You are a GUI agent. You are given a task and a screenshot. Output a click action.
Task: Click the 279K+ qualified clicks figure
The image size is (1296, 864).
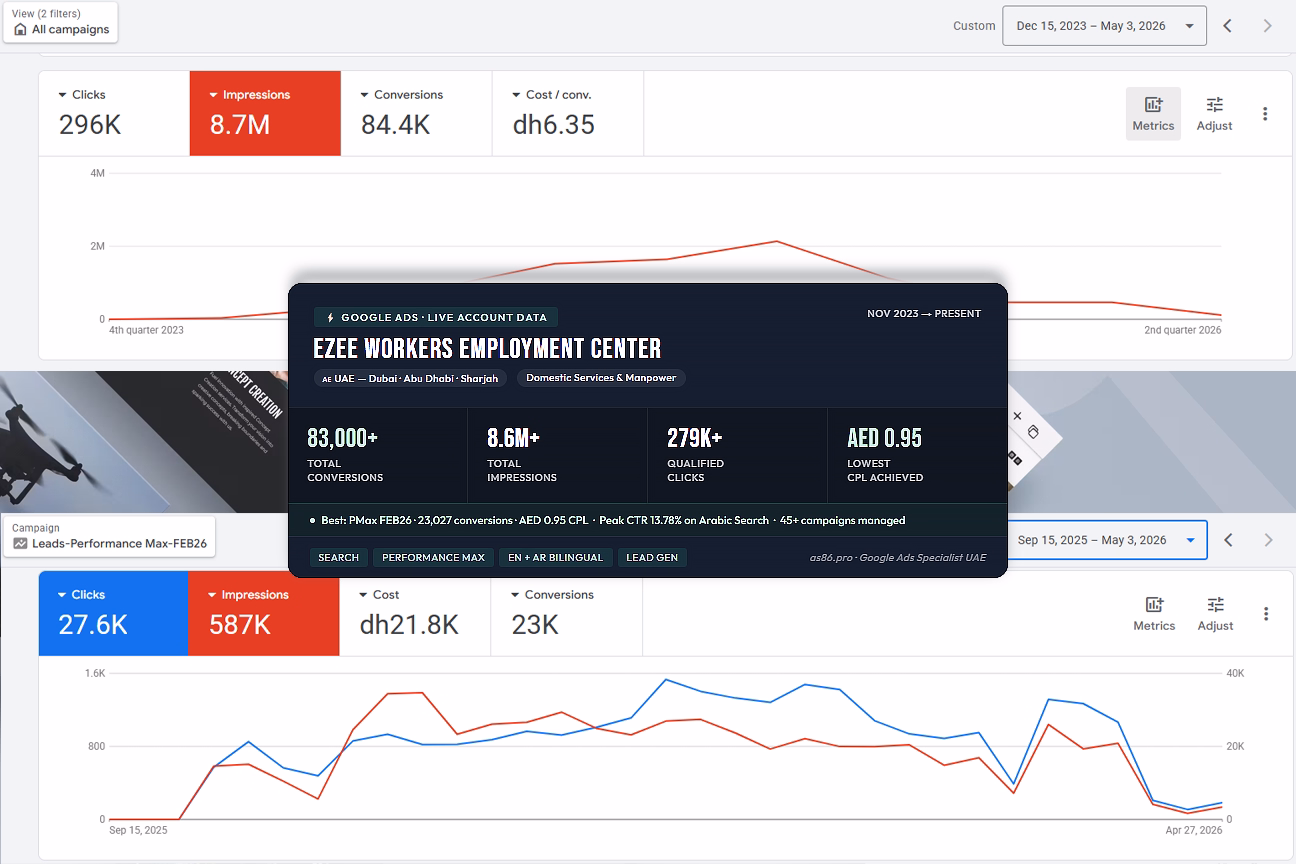point(695,438)
